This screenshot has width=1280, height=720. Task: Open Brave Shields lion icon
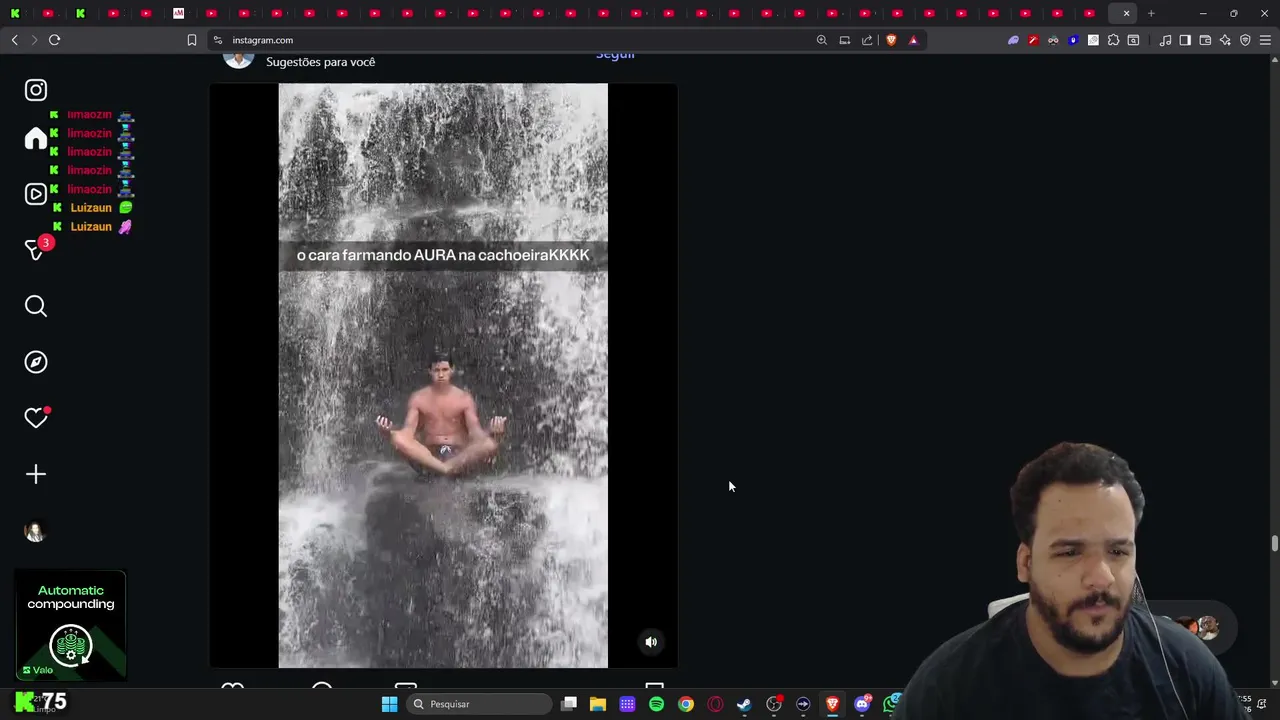pyautogui.click(x=891, y=40)
